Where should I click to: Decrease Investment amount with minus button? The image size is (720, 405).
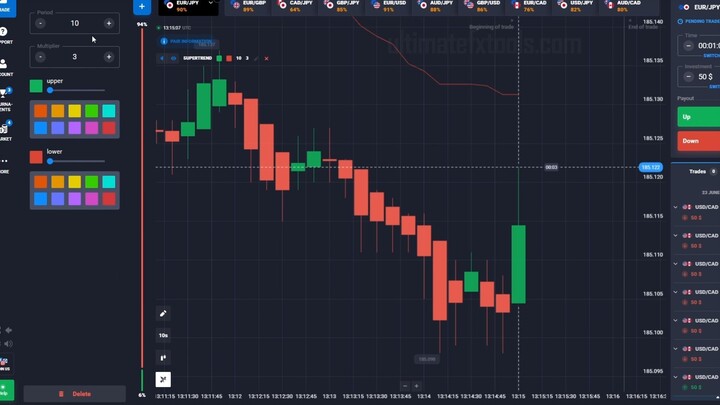pos(688,77)
